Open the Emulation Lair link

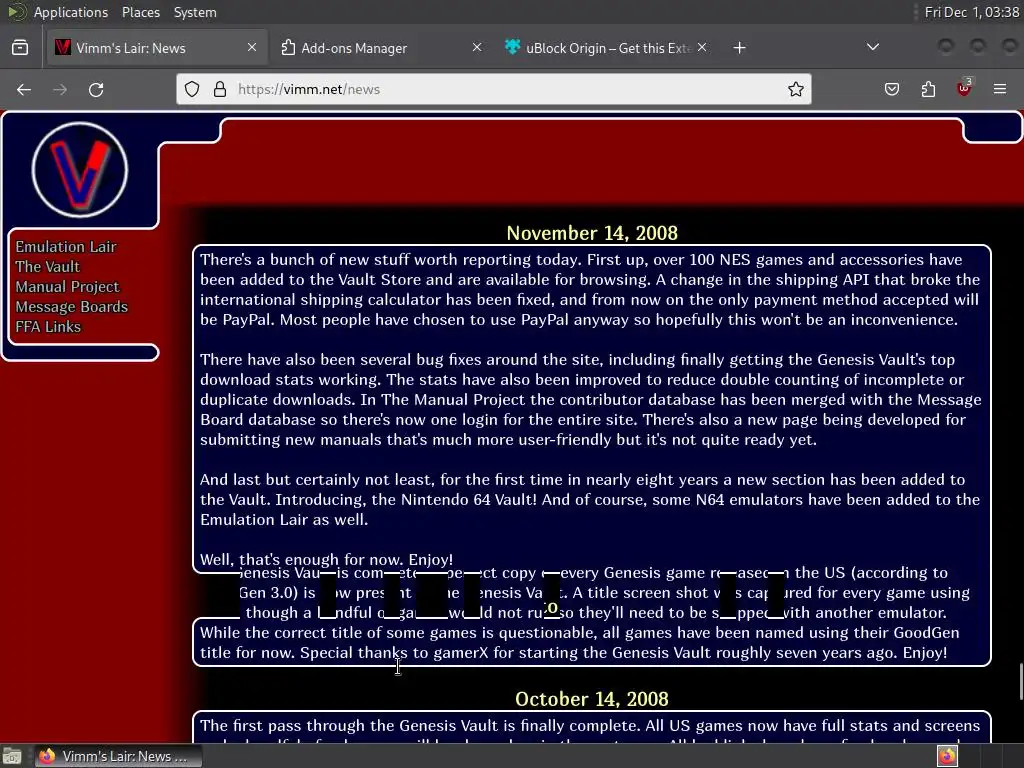66,247
